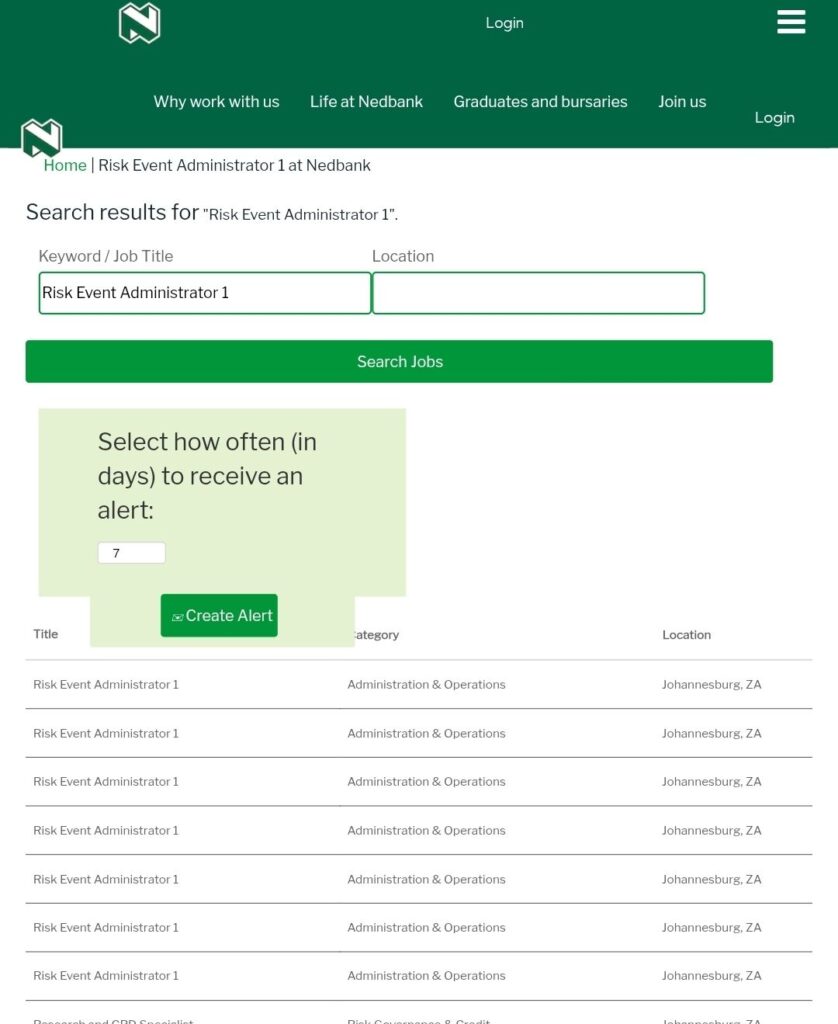The width and height of the screenshot is (838, 1024).
Task: Click the Nedbank logo beside the Home breadcrumb
Action: (x=41, y=138)
